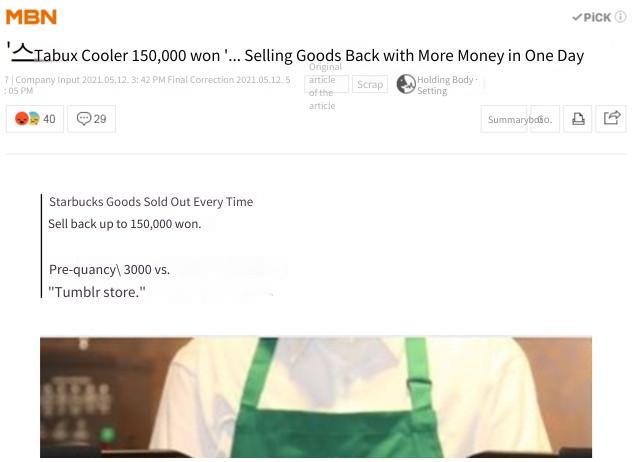Print the article with printer icon
The width and height of the screenshot is (634, 462).
coord(578,119)
